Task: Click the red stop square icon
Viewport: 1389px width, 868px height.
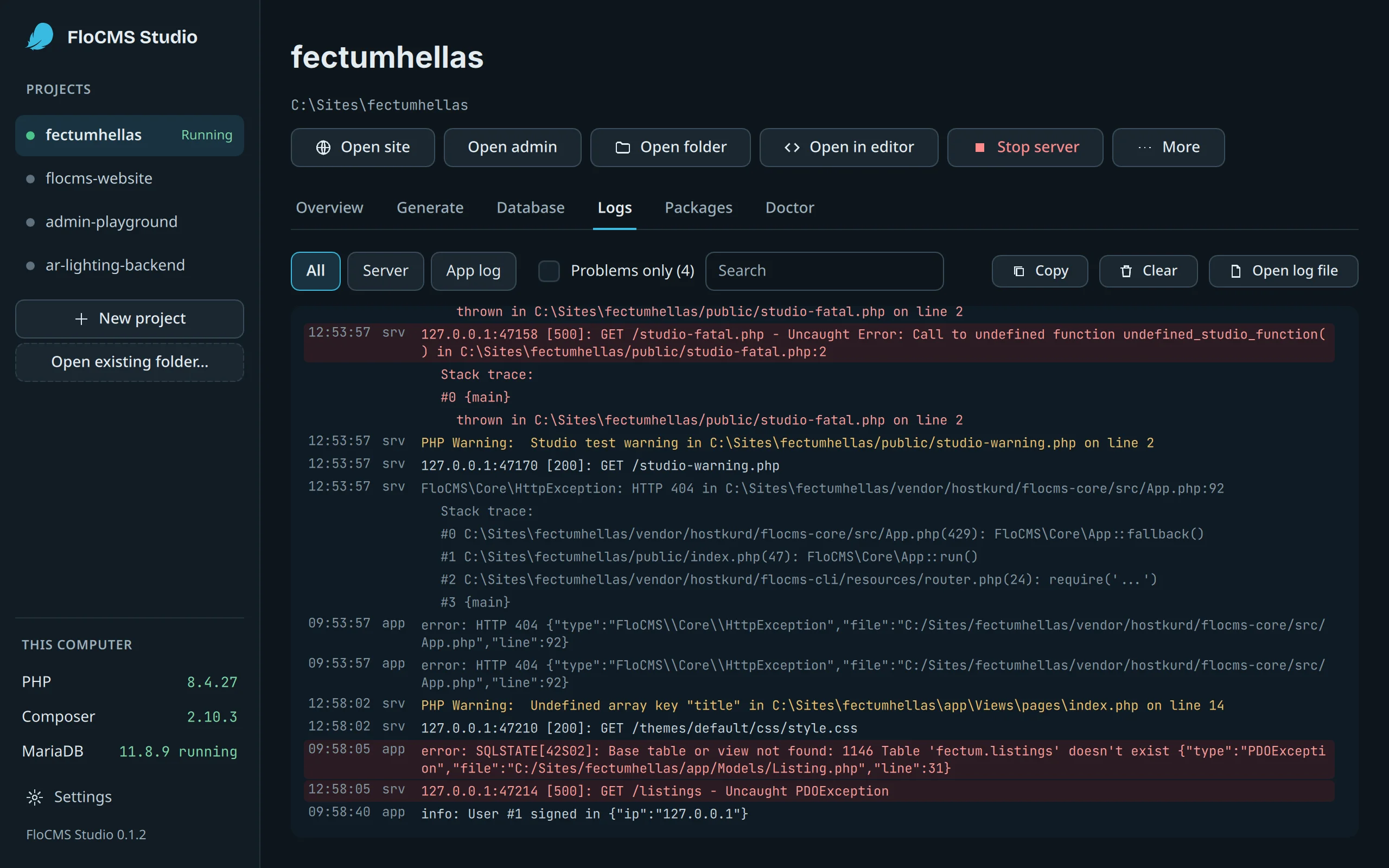Action: [x=980, y=148]
